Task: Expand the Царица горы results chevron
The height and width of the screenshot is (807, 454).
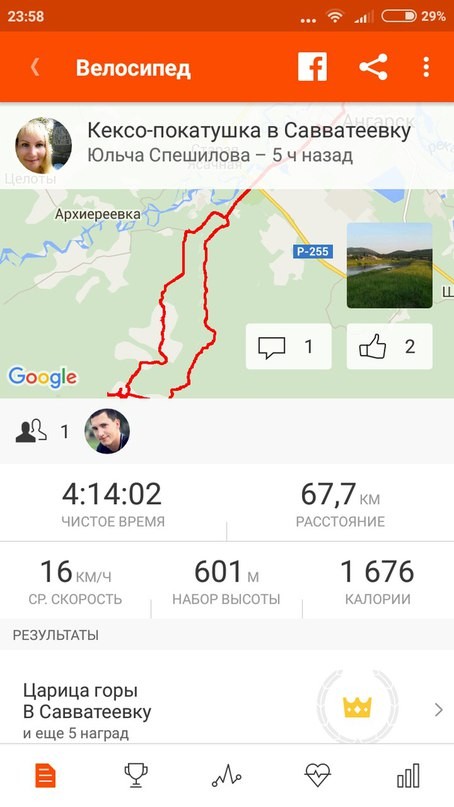Action: 439,710
